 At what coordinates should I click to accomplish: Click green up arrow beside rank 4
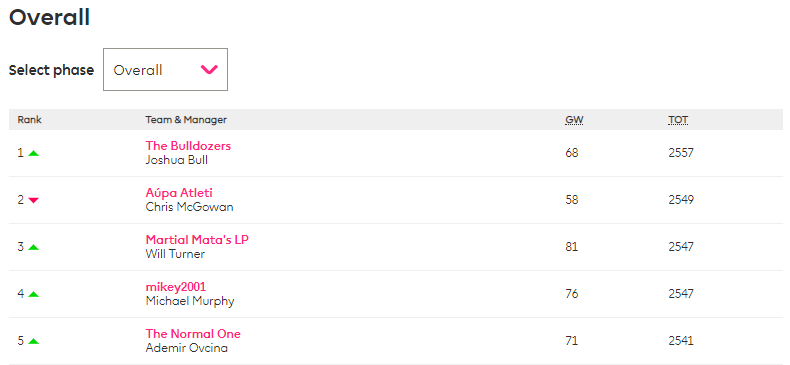click(33, 294)
